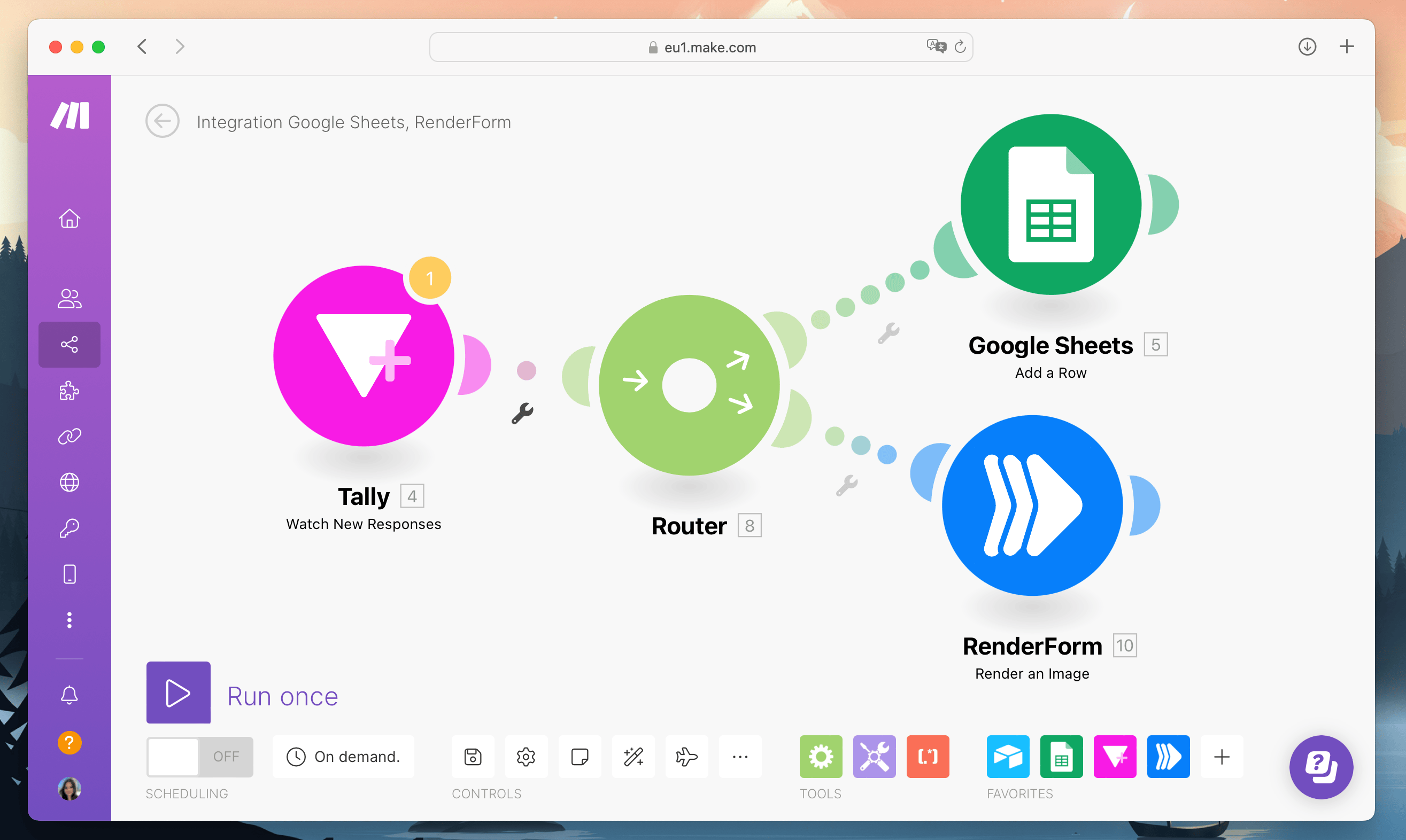
Task: Open the On demand schedule setting
Action: pyautogui.click(x=343, y=757)
